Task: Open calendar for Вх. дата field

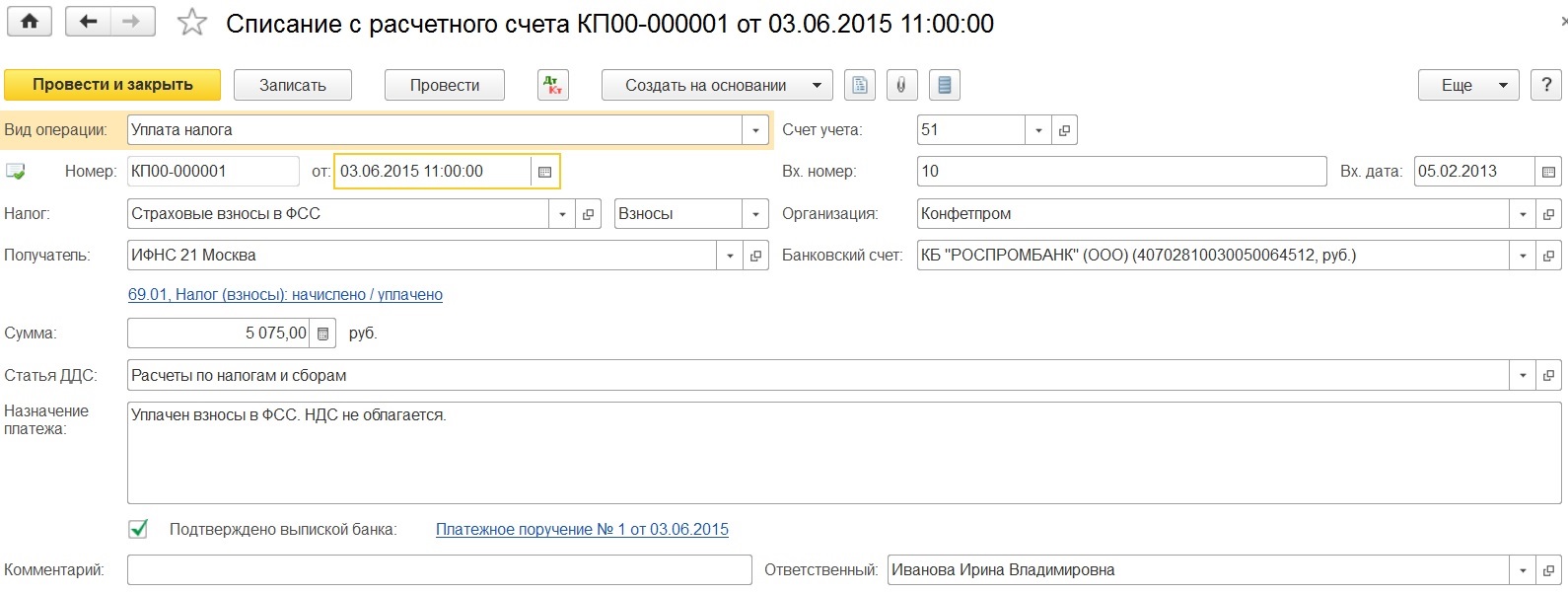Action: [x=1548, y=172]
